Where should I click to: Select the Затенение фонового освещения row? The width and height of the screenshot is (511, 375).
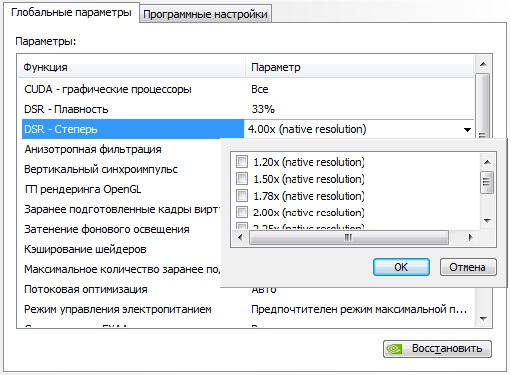pyautogui.click(x=121, y=229)
